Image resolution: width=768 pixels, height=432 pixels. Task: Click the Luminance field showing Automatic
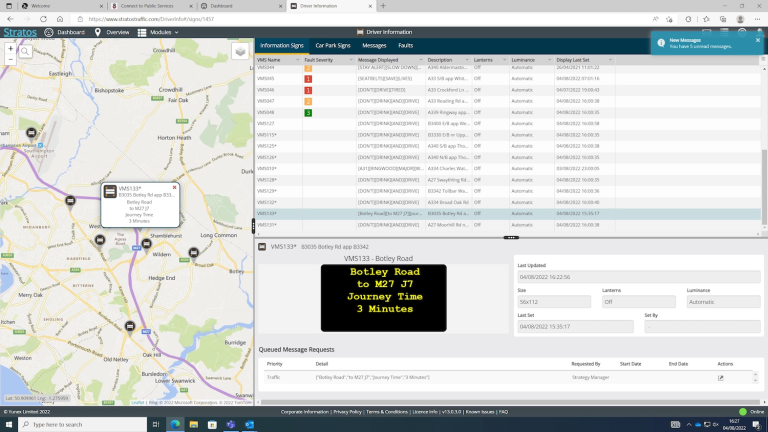pyautogui.click(x=723, y=302)
